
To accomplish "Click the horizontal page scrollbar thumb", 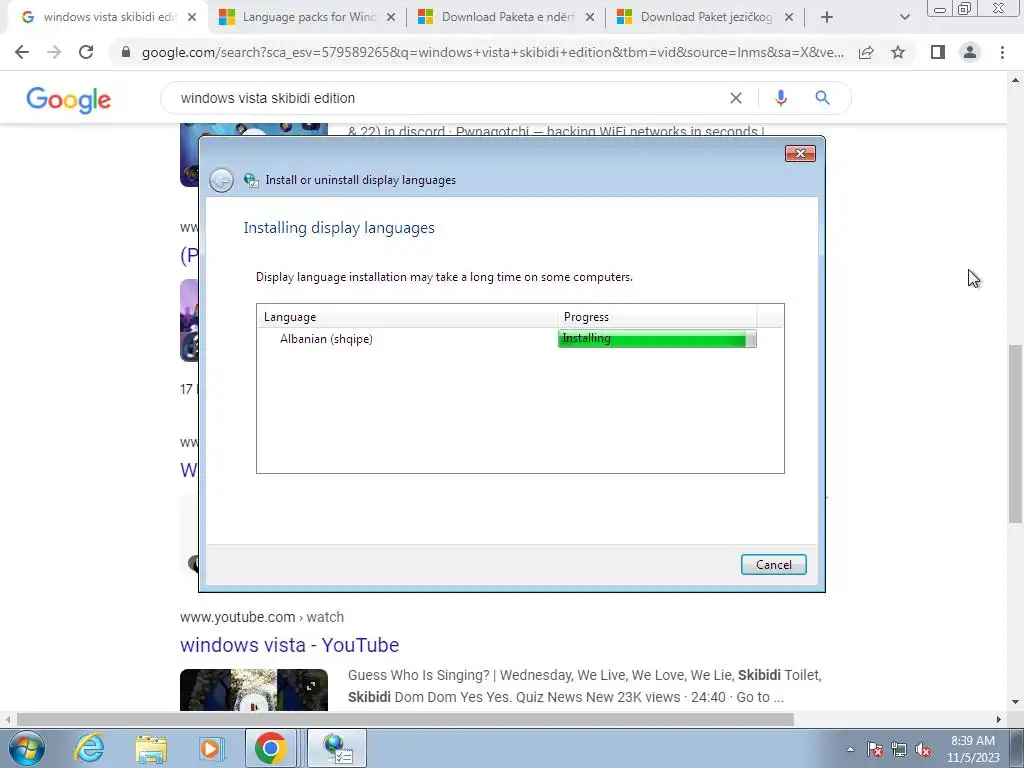I will 405,720.
